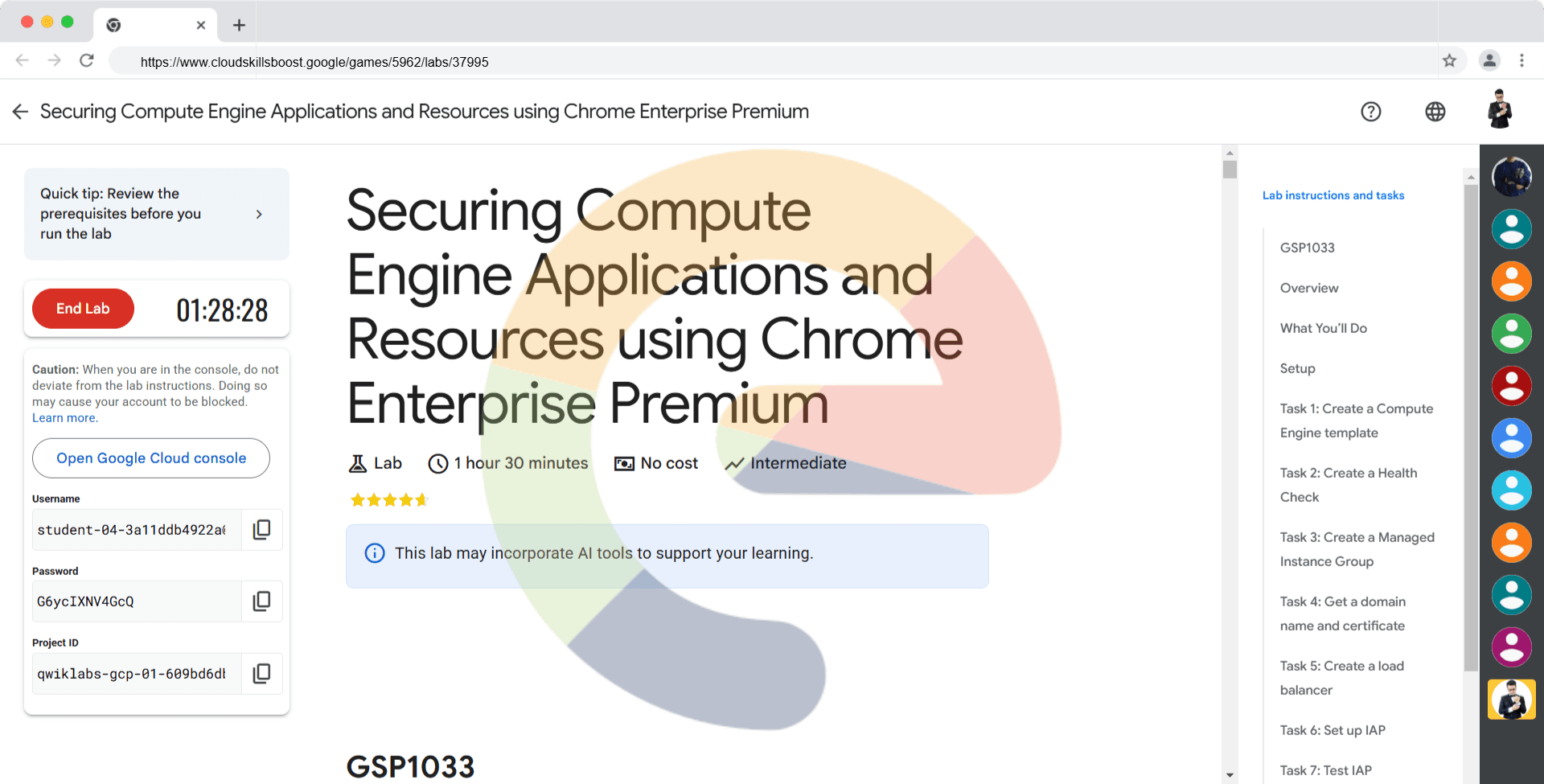The width and height of the screenshot is (1544, 784).
Task: Reload the page
Action: click(87, 60)
